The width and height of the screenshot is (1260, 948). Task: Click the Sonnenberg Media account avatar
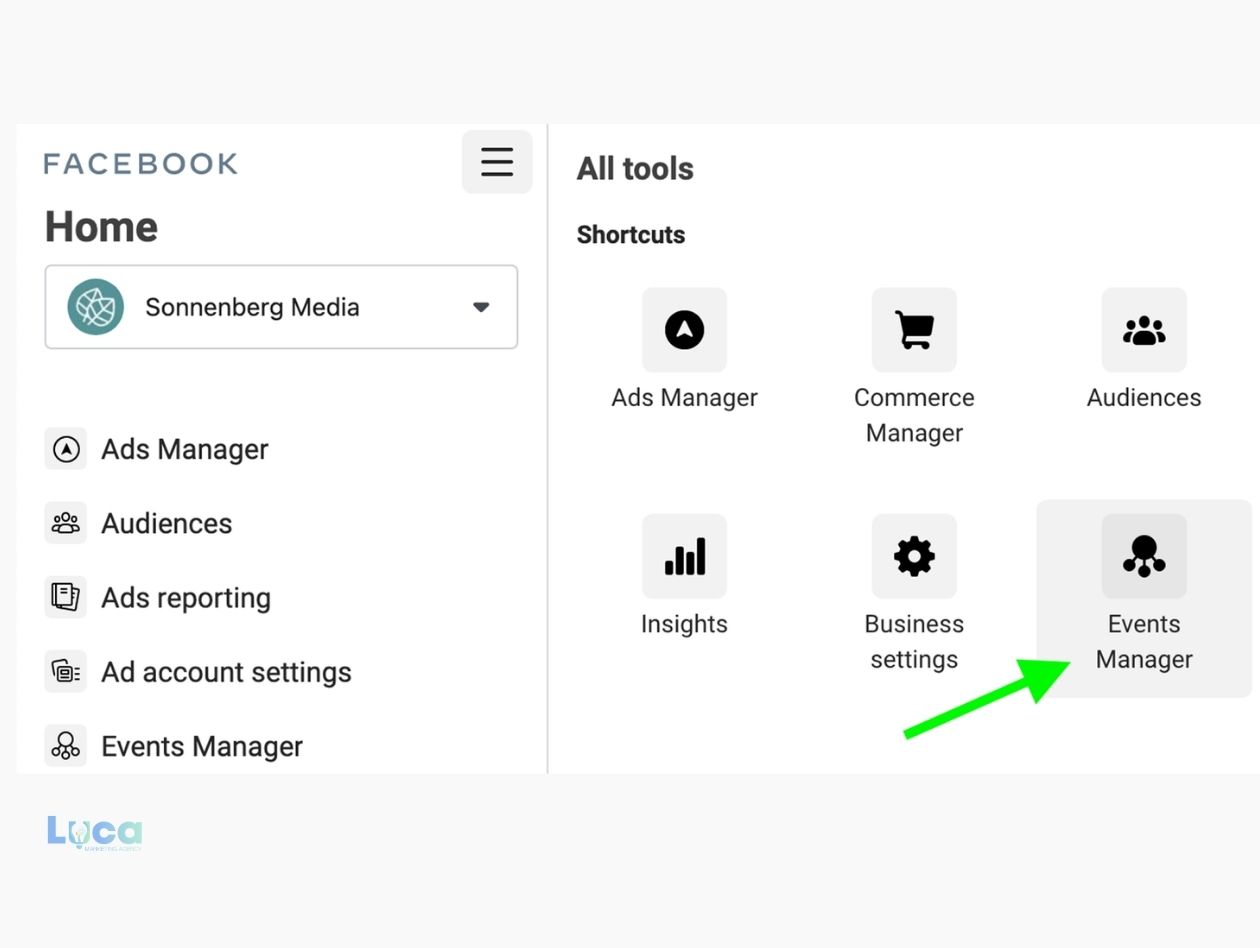pyautogui.click(x=96, y=307)
